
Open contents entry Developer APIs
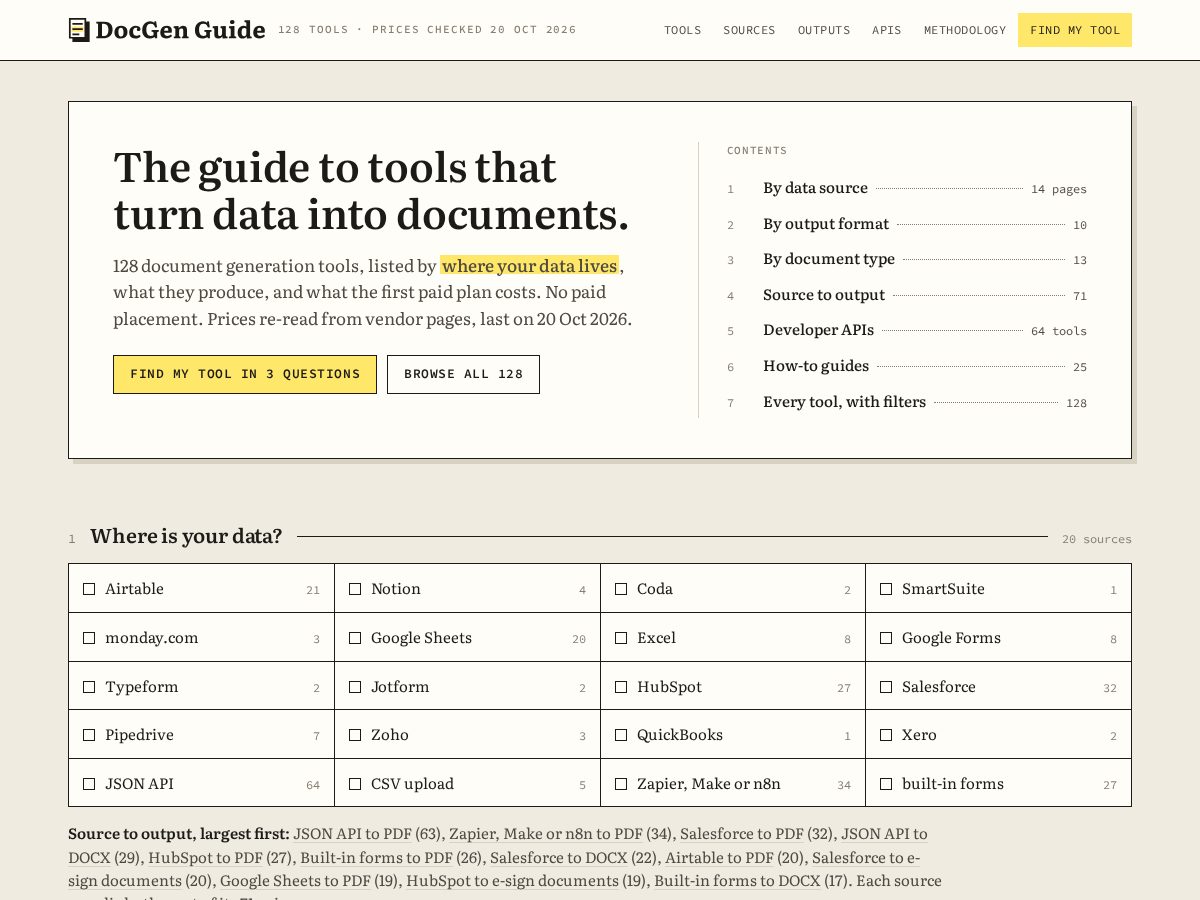click(x=907, y=330)
